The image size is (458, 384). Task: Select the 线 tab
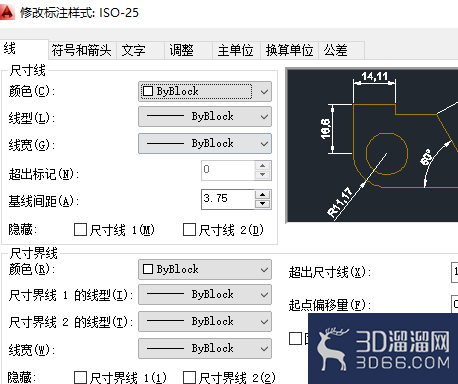[24, 49]
